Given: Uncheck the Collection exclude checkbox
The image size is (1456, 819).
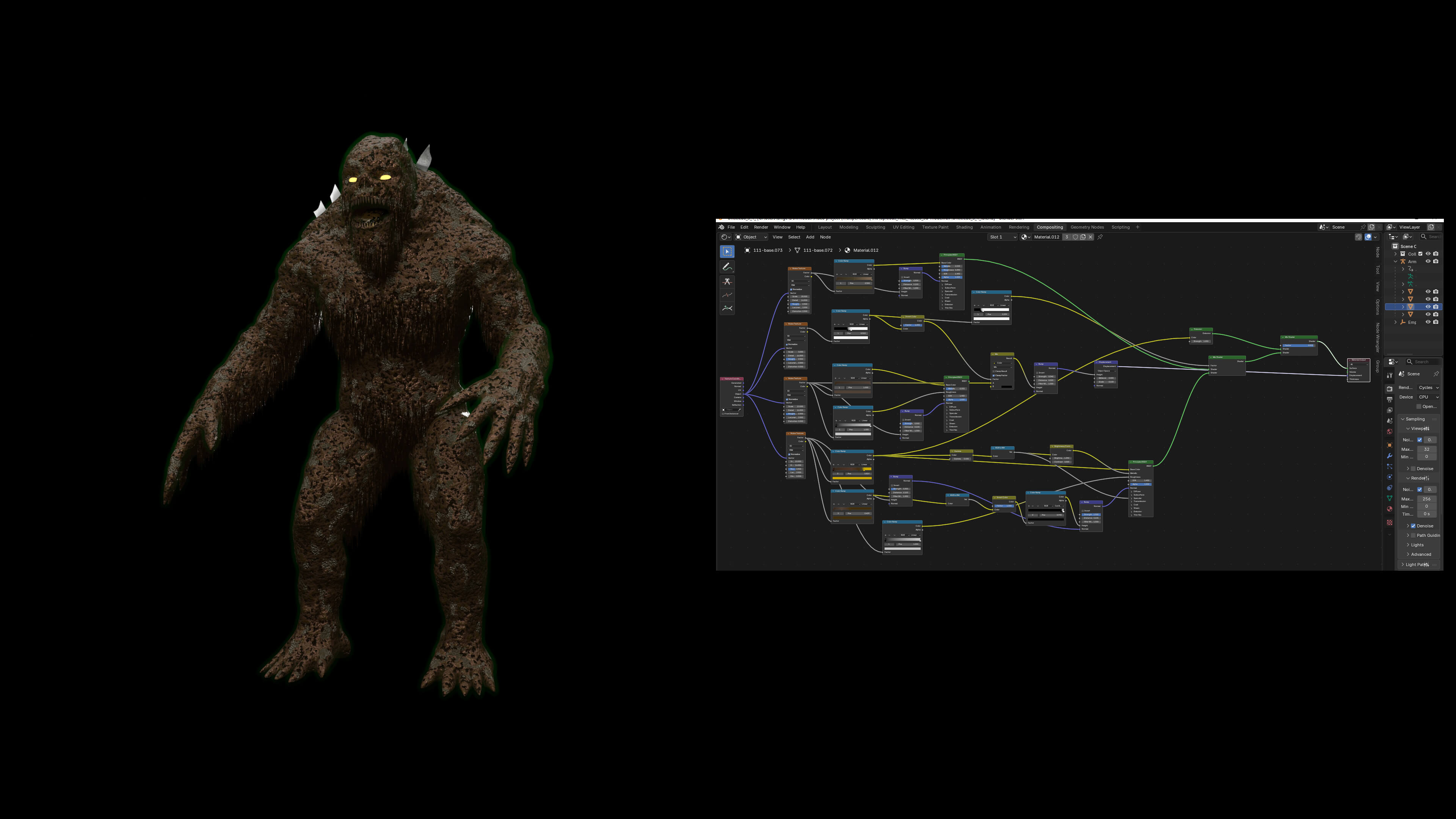Looking at the screenshot, I should click(x=1420, y=254).
